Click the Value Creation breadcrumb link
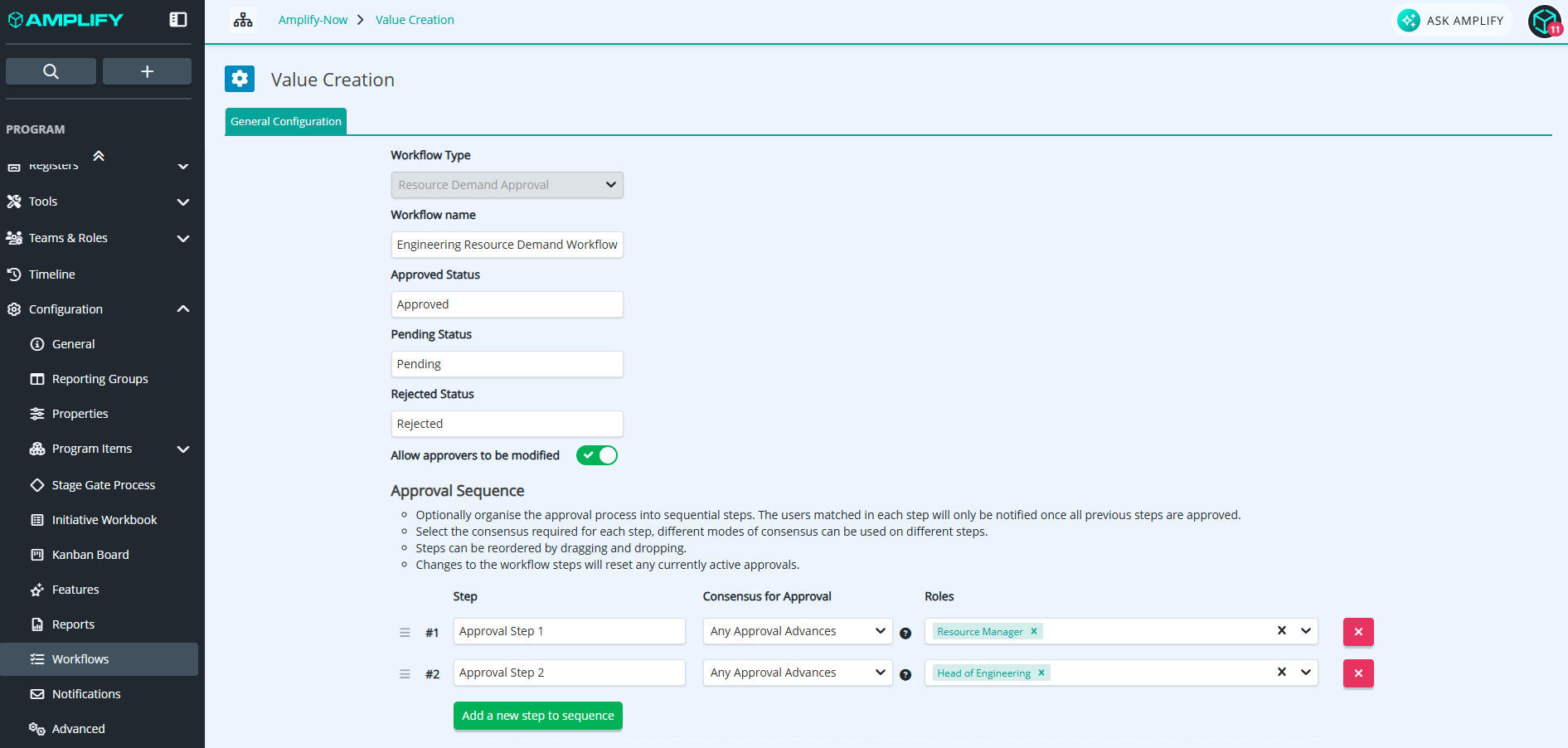Viewport: 1568px width, 748px height. [415, 20]
